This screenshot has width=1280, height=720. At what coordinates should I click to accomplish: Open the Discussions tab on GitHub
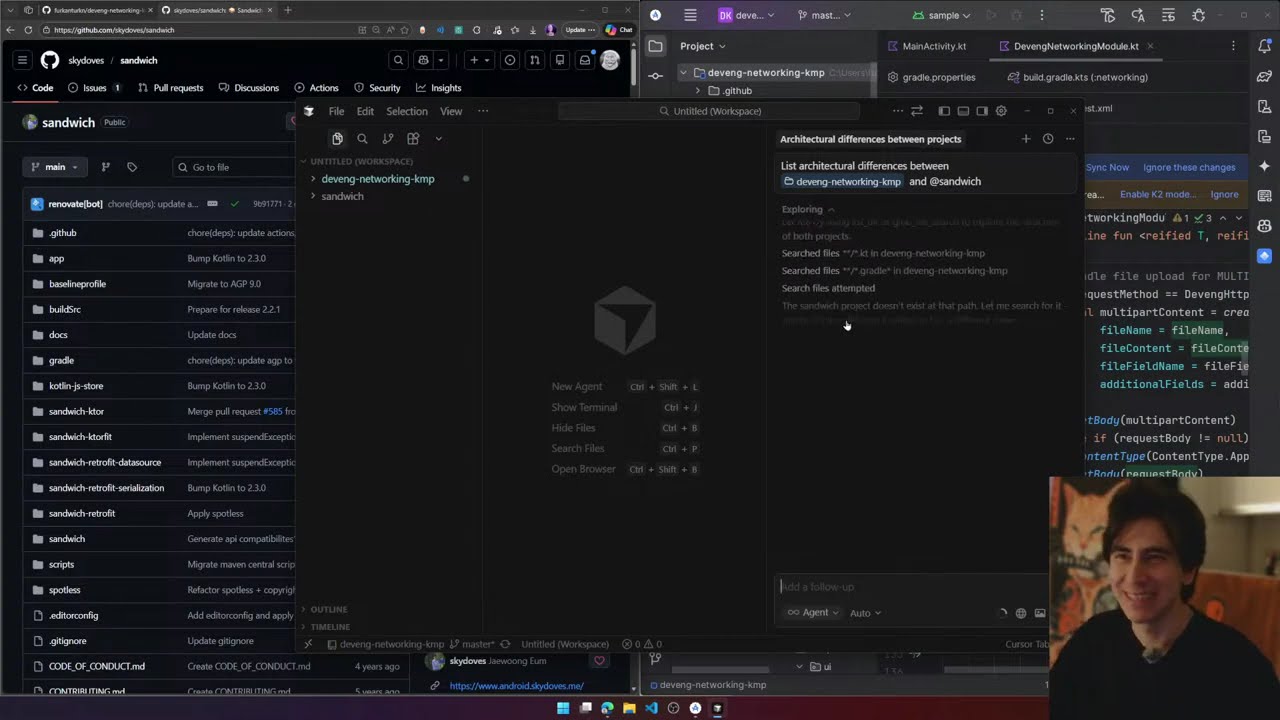(x=248, y=88)
